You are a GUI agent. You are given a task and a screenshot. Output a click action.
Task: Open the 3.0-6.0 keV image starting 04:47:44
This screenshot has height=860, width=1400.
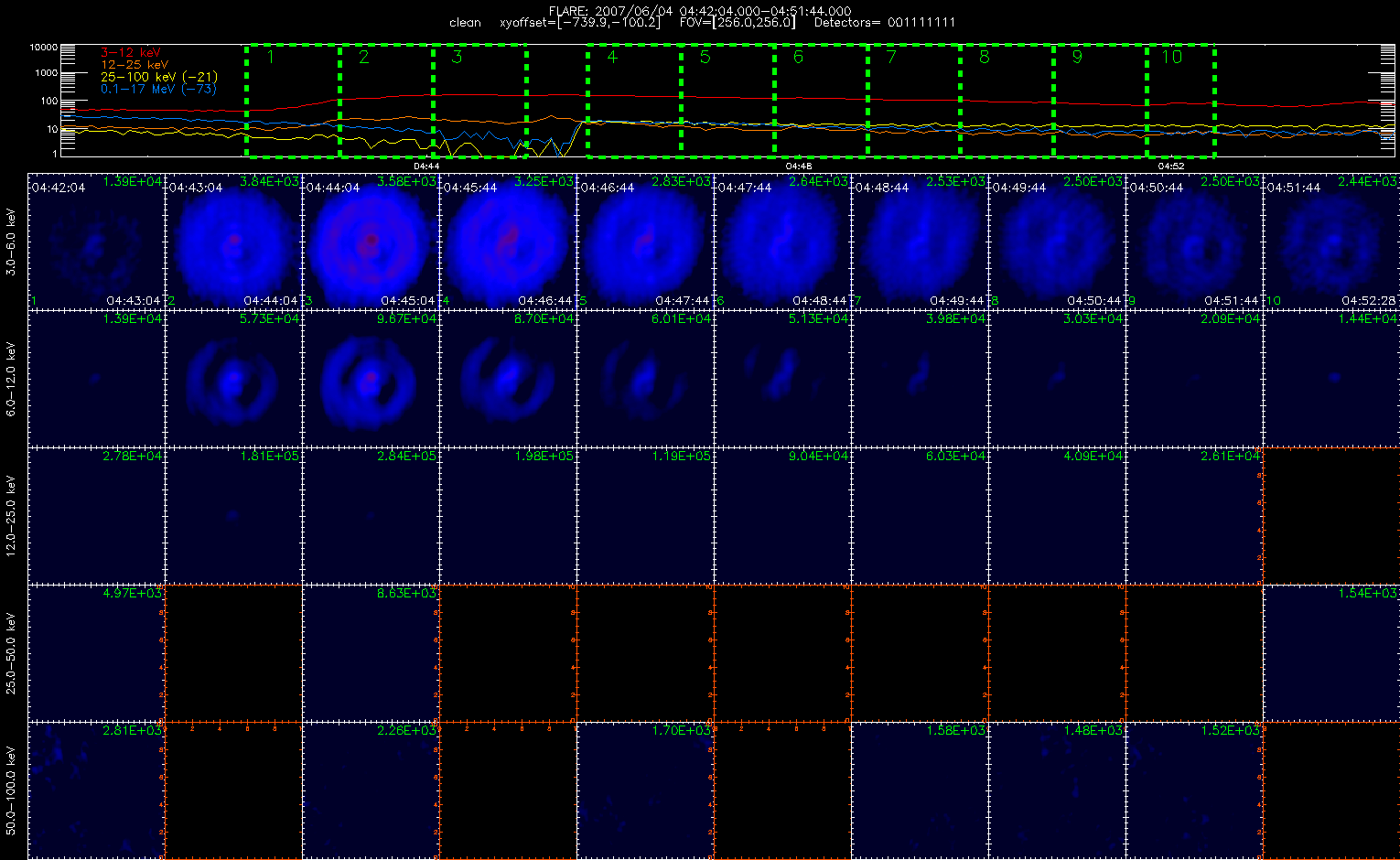782,241
